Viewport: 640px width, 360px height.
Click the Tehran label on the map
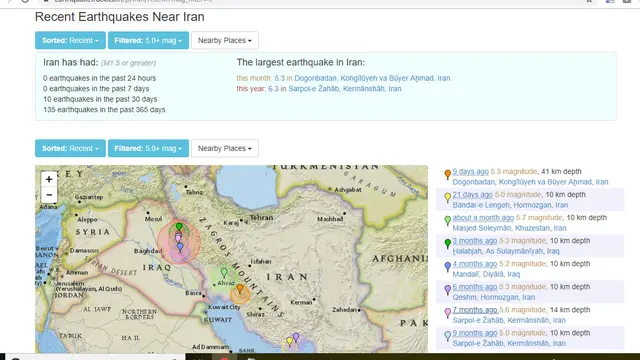[261, 218]
